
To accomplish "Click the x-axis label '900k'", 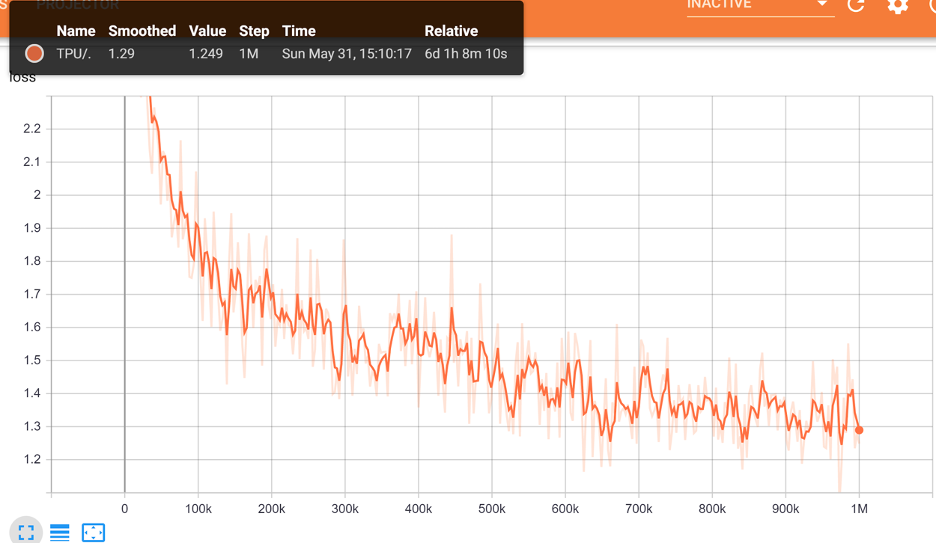I will click(786, 509).
